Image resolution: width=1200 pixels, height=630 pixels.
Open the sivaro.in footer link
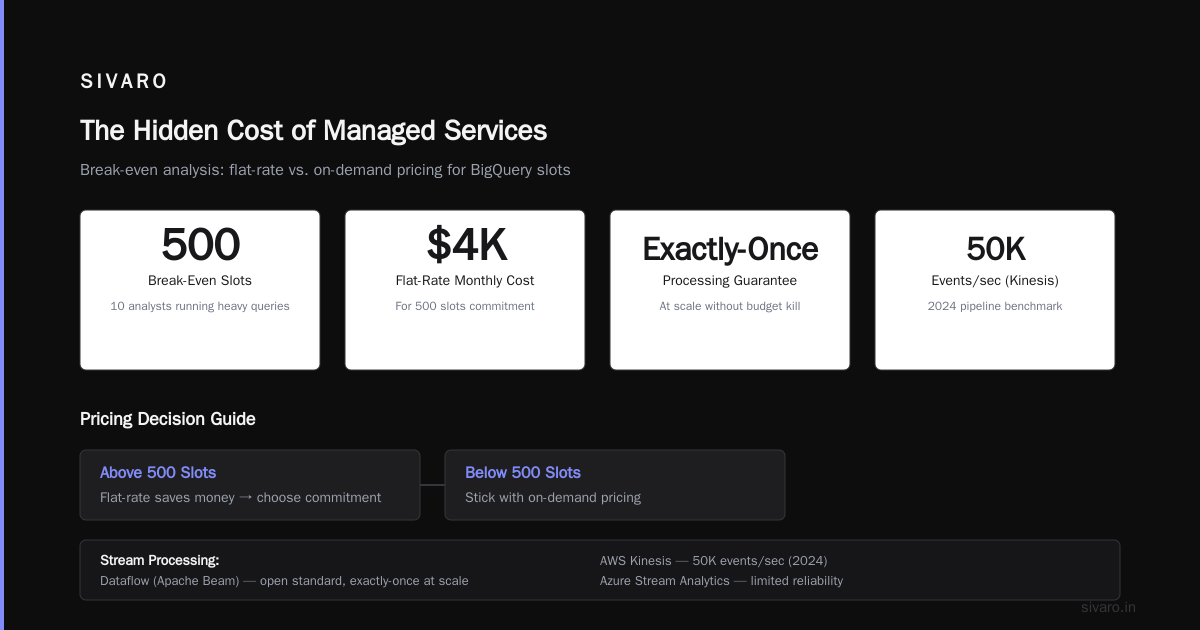pos(1108,607)
